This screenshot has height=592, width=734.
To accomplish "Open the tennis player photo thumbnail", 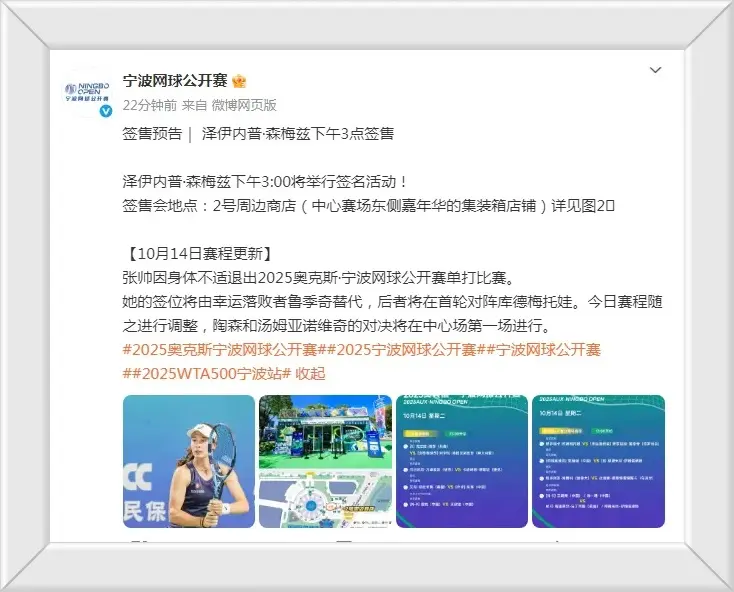I will tap(189, 461).
